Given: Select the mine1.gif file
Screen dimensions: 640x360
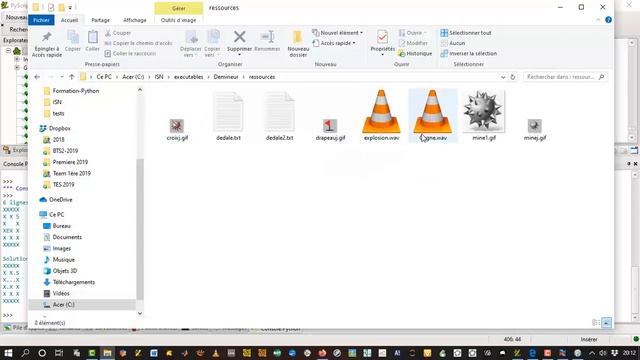Looking at the screenshot, I should point(484,115).
